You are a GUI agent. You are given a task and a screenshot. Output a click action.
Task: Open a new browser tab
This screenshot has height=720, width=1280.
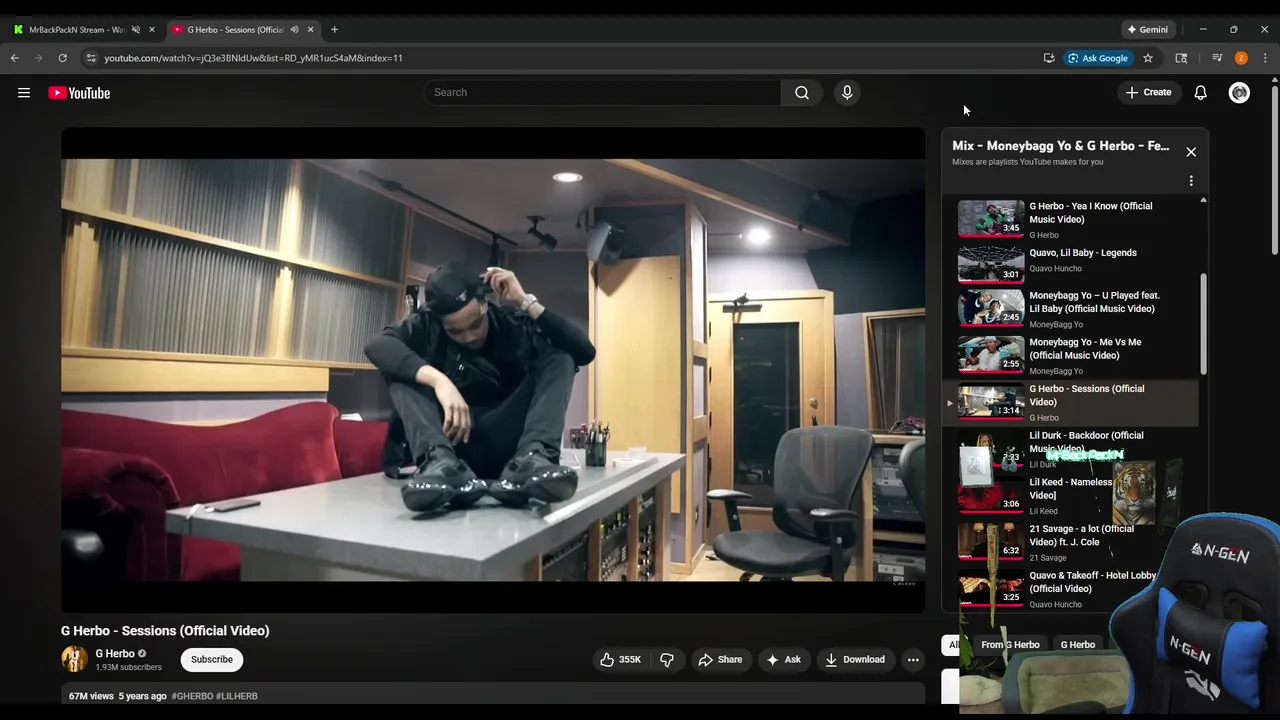point(334,30)
